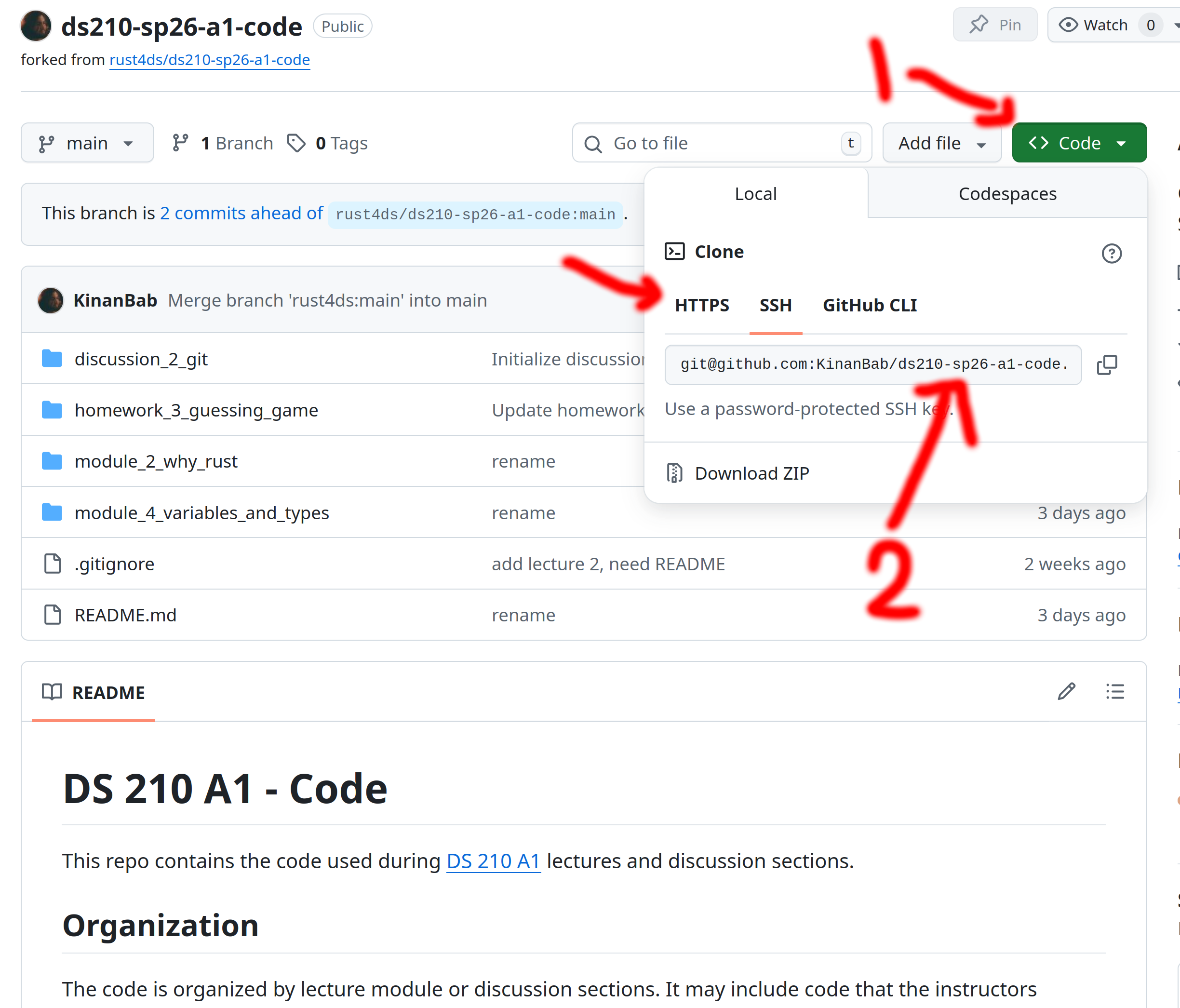Visit the forked-from rust4ds repository link
This screenshot has height=1008, width=1180.
[209, 59]
